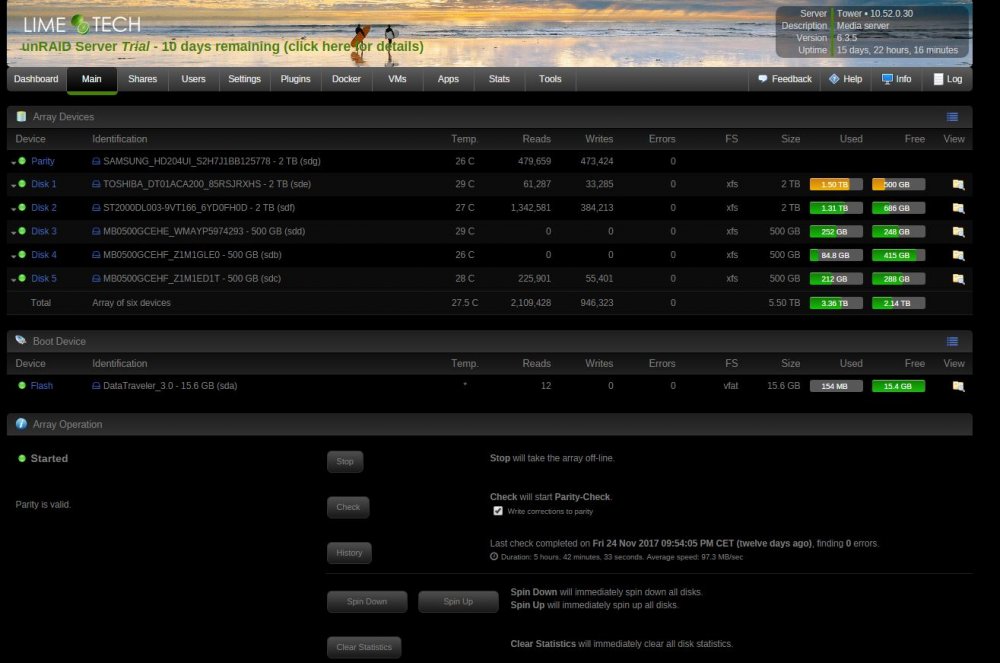
Task: Expand the Disk 3 dropdown arrow
Action: click(x=13, y=233)
